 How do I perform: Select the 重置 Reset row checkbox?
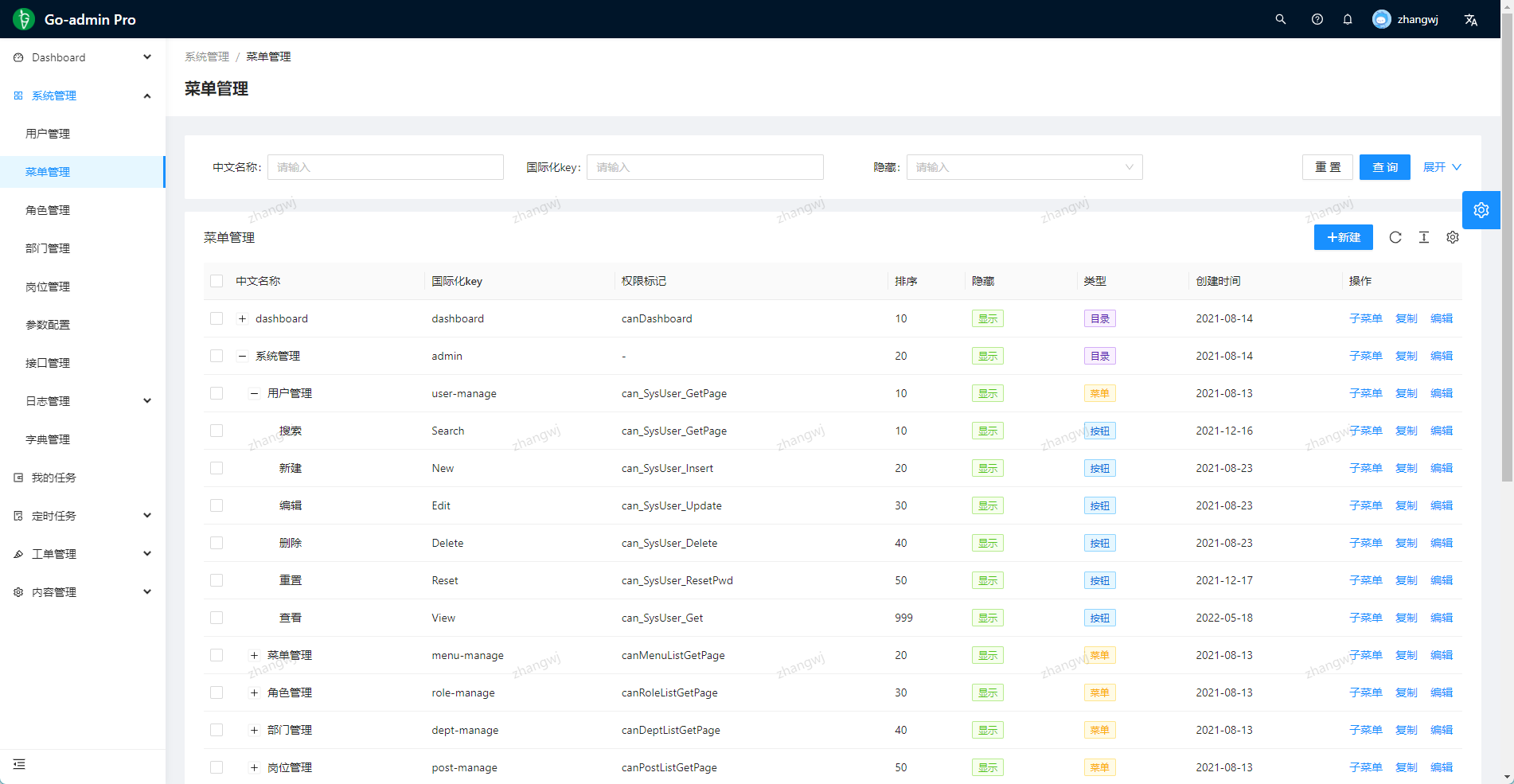click(x=217, y=580)
